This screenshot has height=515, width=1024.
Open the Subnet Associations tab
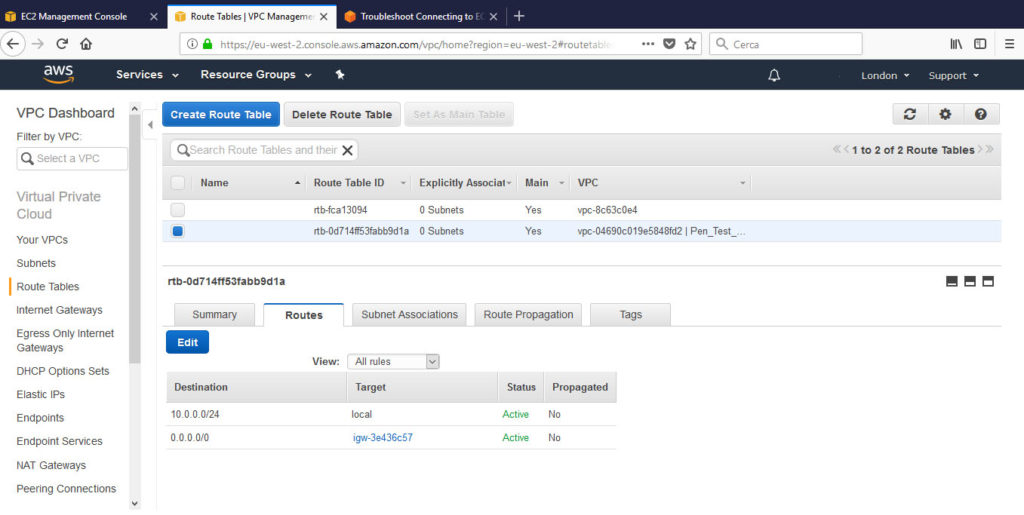coord(409,315)
